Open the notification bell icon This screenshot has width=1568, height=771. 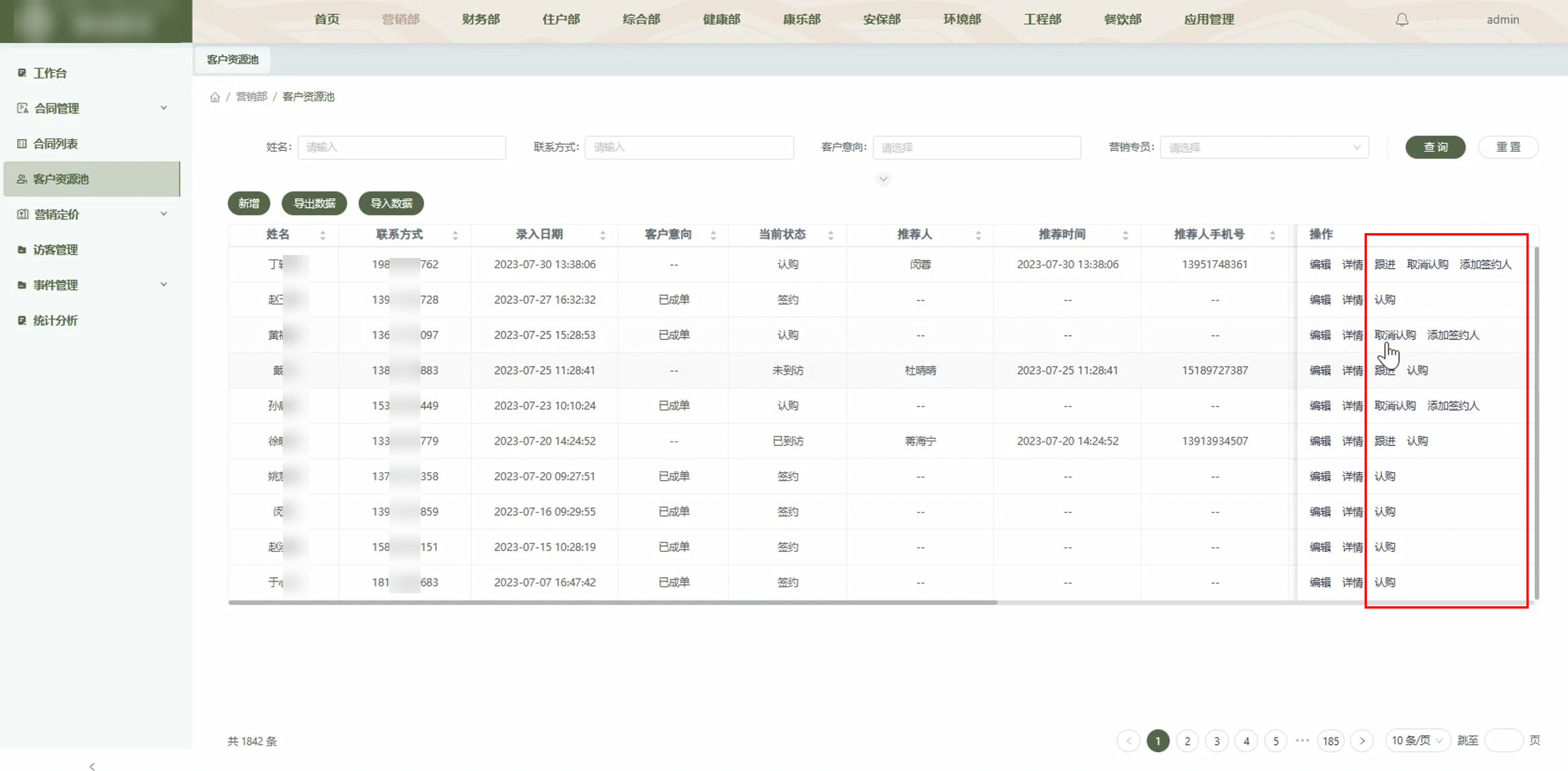pos(1402,20)
